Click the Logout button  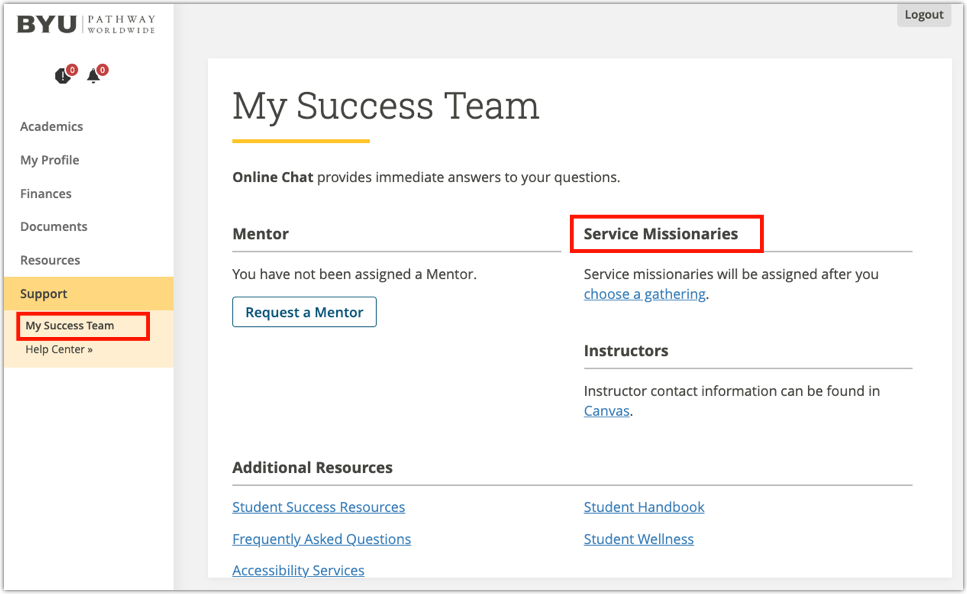(922, 14)
